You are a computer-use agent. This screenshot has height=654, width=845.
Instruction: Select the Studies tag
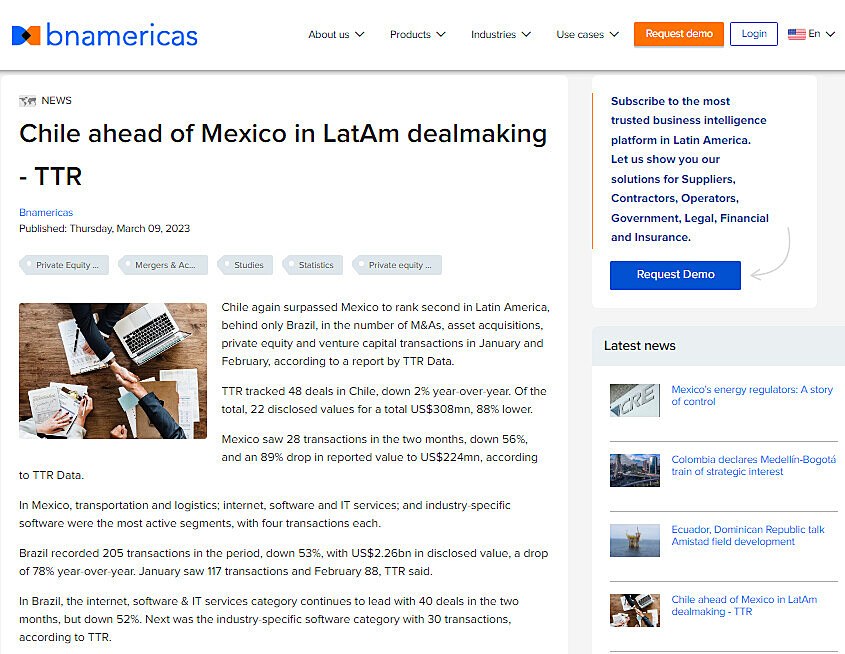click(245, 265)
